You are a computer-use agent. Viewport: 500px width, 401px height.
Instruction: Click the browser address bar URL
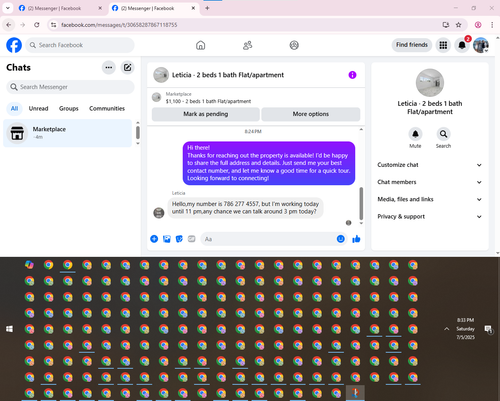tap(119, 25)
